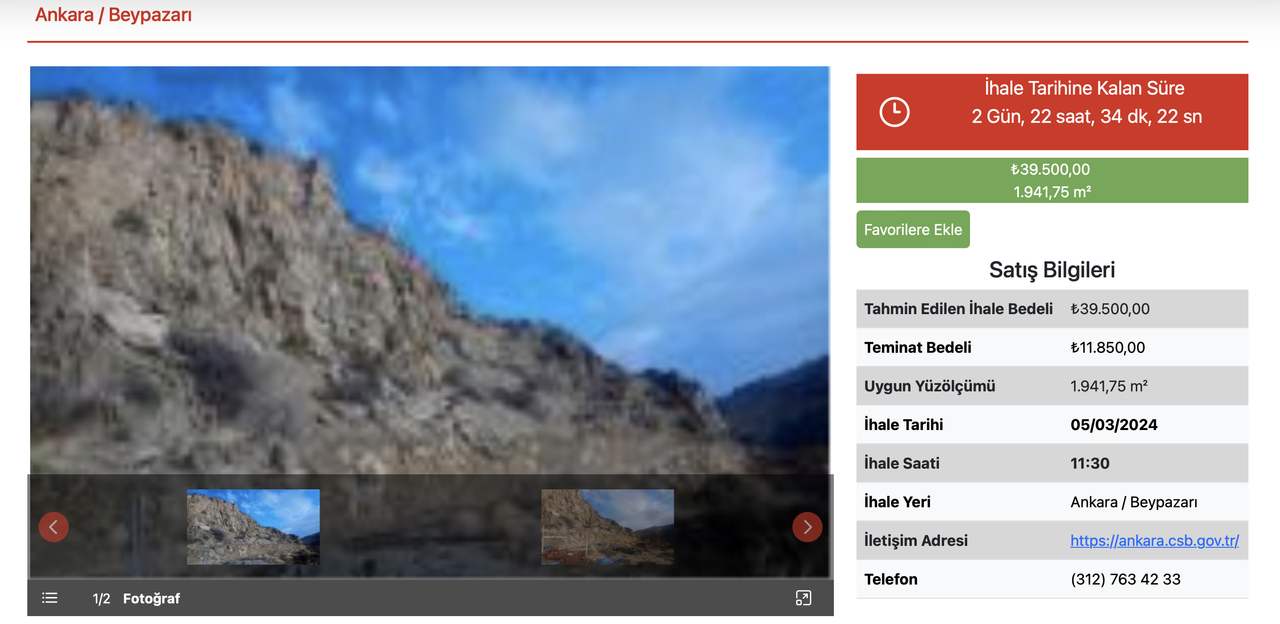Click the Satış Bilgileri heading
The image size is (1280, 624).
pyautogui.click(x=1052, y=269)
